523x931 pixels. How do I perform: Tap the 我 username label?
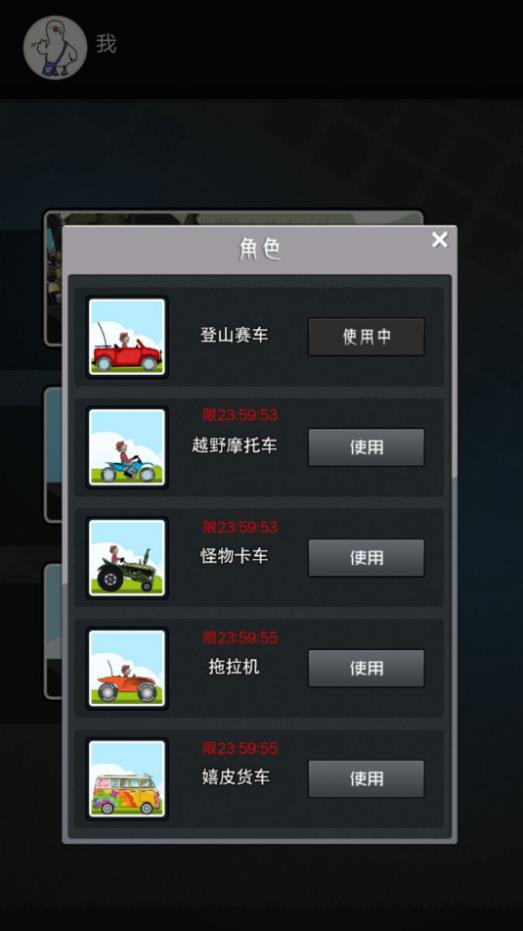click(x=106, y=44)
